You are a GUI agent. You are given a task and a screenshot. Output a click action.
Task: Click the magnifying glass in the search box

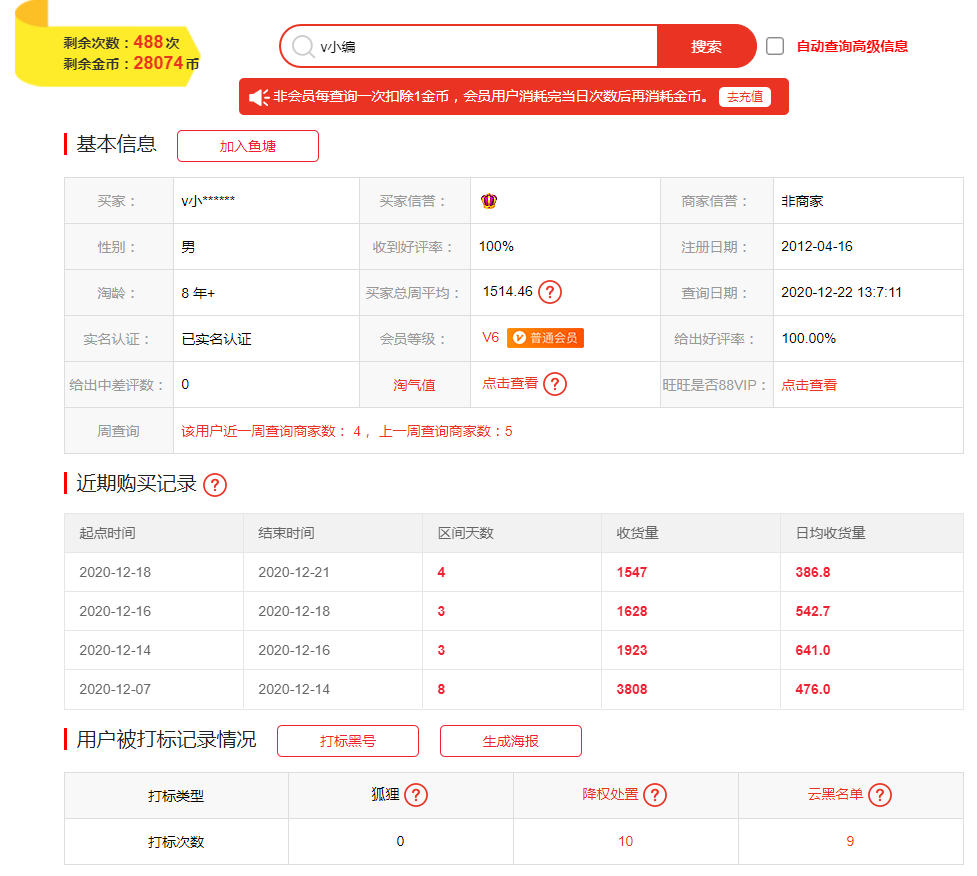[x=302, y=47]
